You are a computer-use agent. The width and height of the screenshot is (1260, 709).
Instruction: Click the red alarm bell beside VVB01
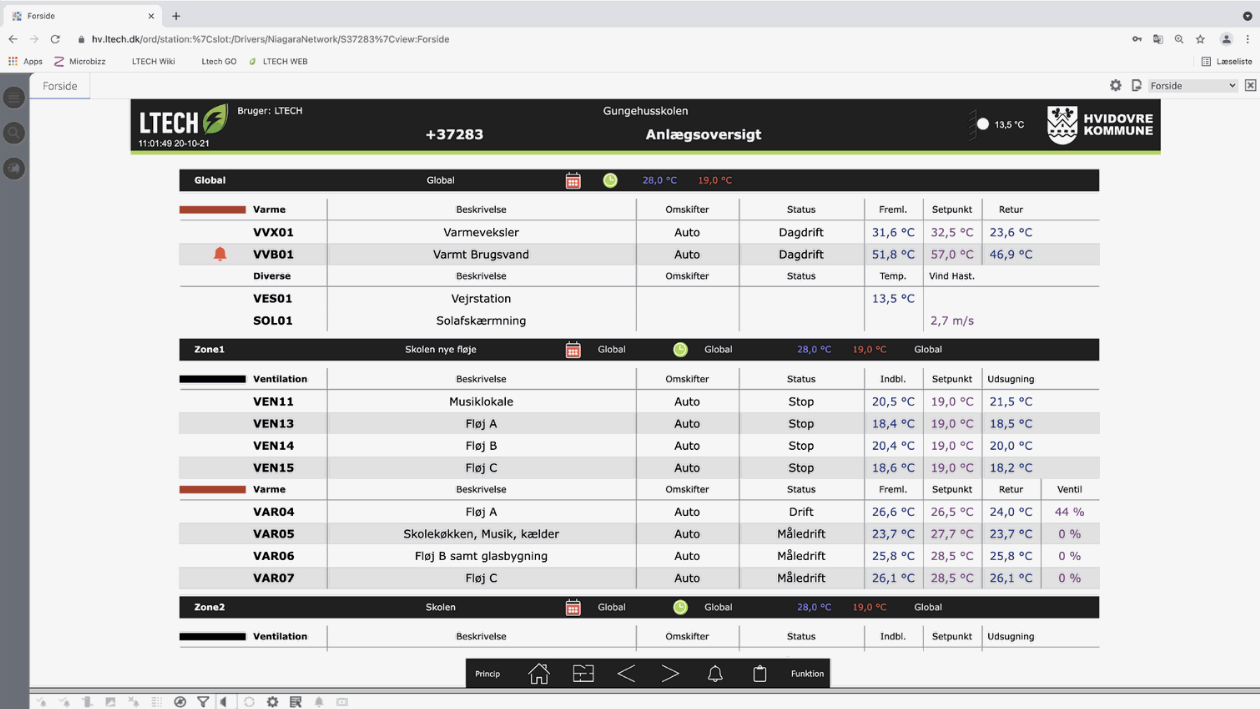click(x=220, y=254)
